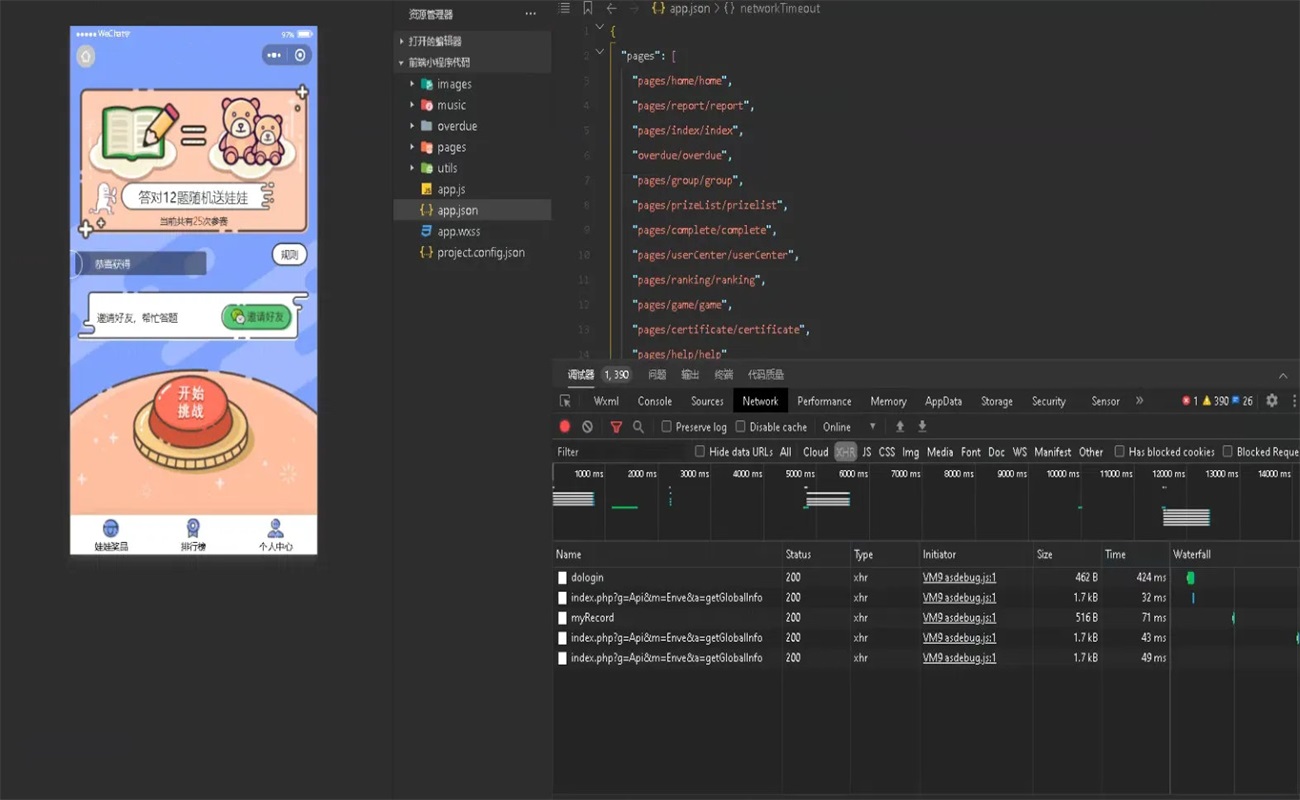Viewport: 1300px width, 800px height.
Task: Open the explorer more actions (…) menu
Action: [x=530, y=14]
